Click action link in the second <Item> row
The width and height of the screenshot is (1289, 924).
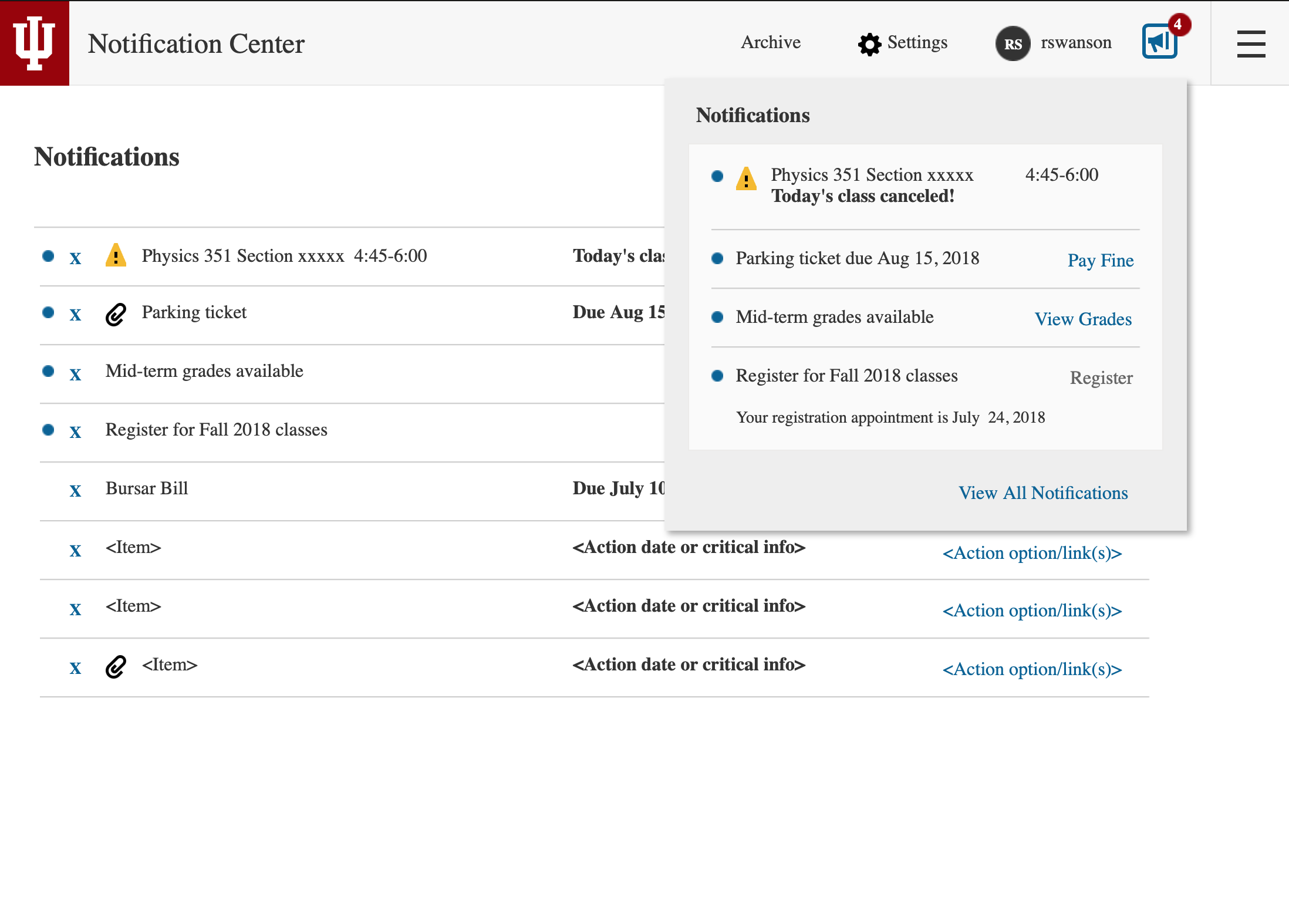click(x=1032, y=611)
